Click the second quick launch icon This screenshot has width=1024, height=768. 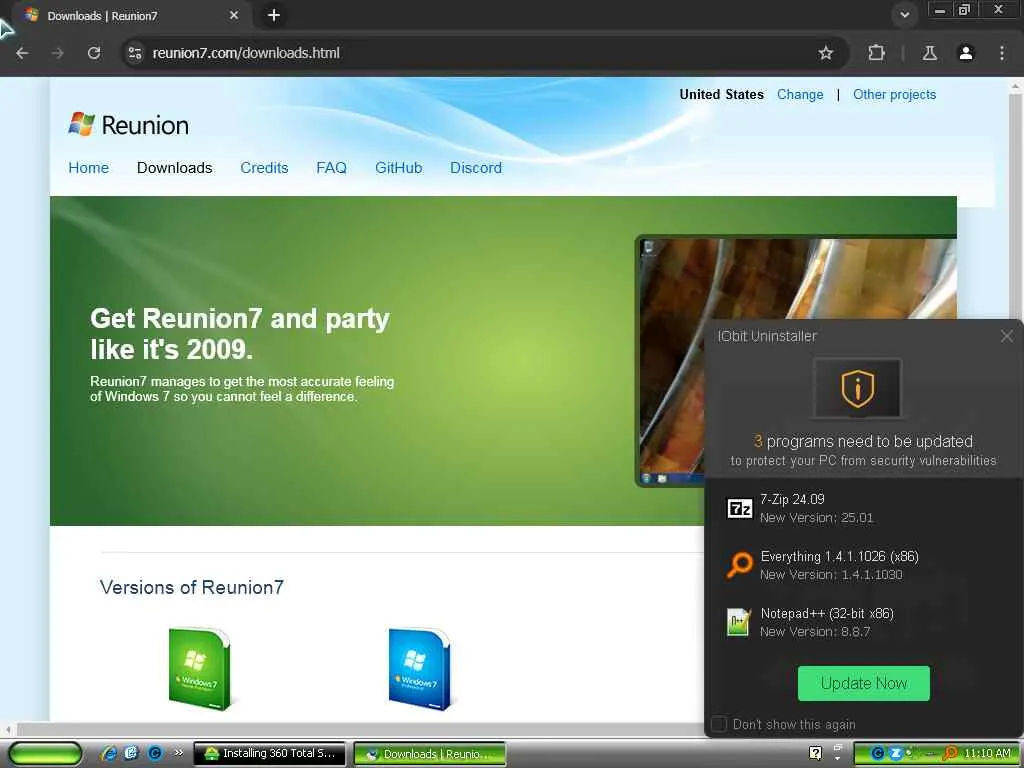click(132, 753)
